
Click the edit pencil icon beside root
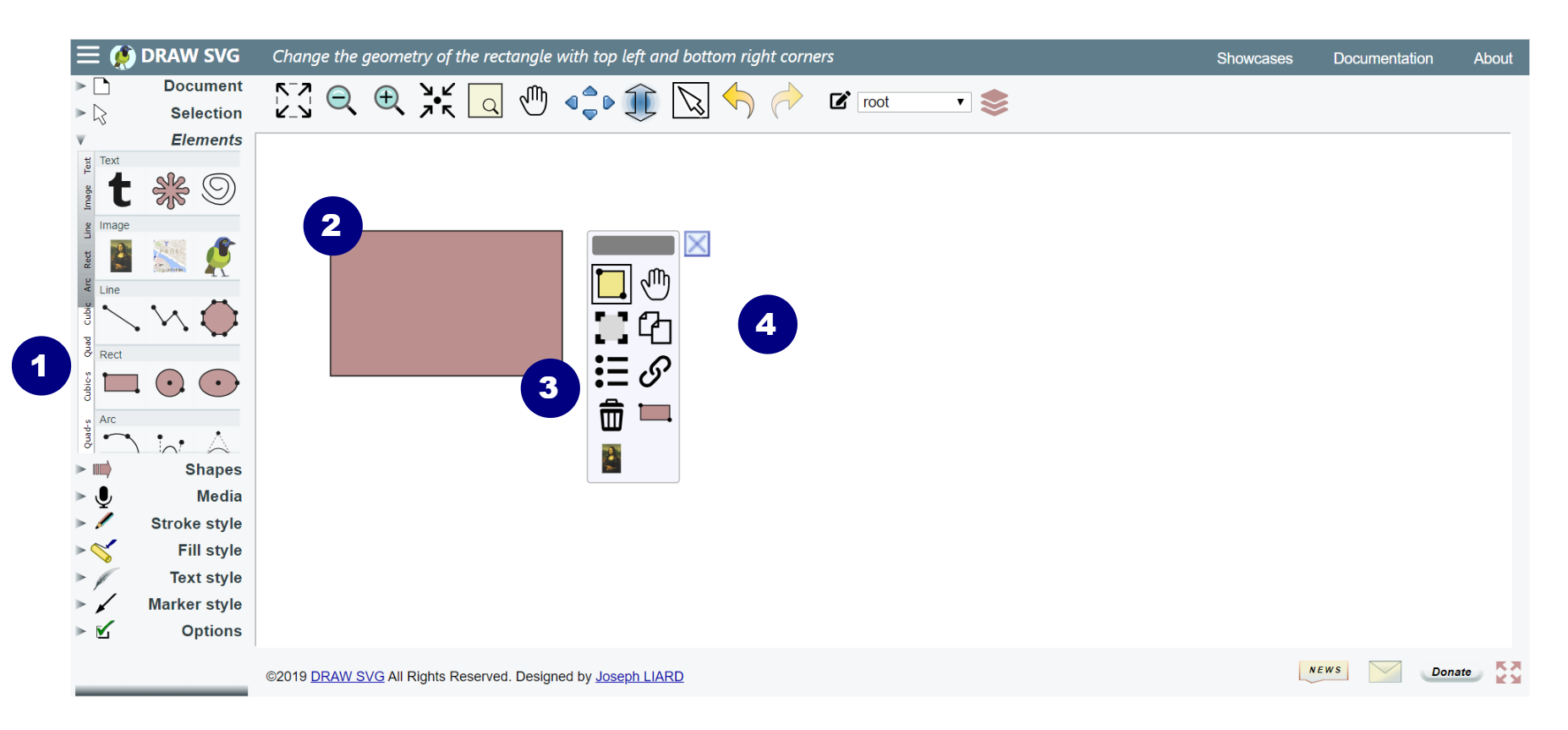point(839,102)
